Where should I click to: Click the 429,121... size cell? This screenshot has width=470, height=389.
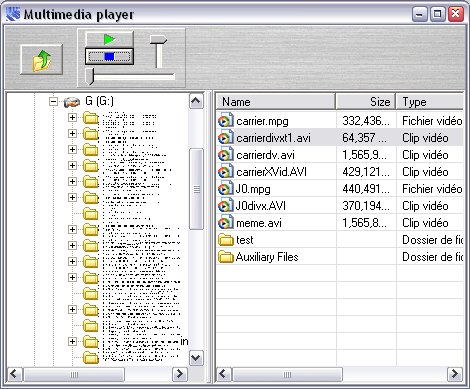(366, 172)
